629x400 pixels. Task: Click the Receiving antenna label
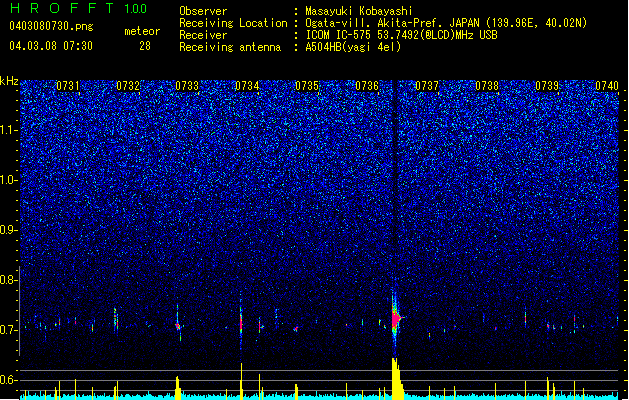pos(230,47)
